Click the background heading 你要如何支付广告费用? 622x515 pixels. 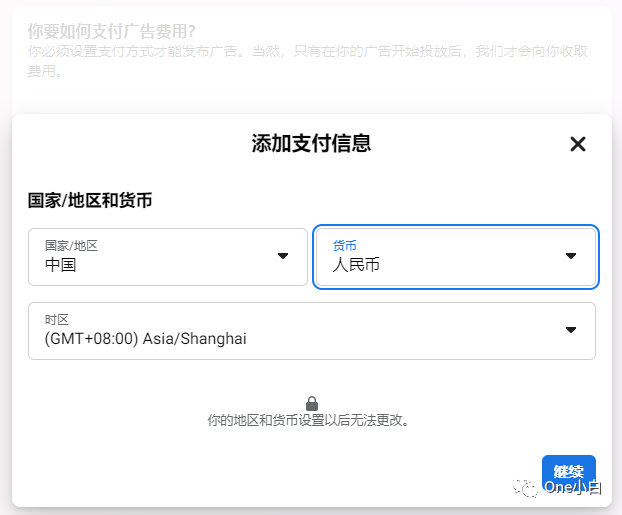111,31
